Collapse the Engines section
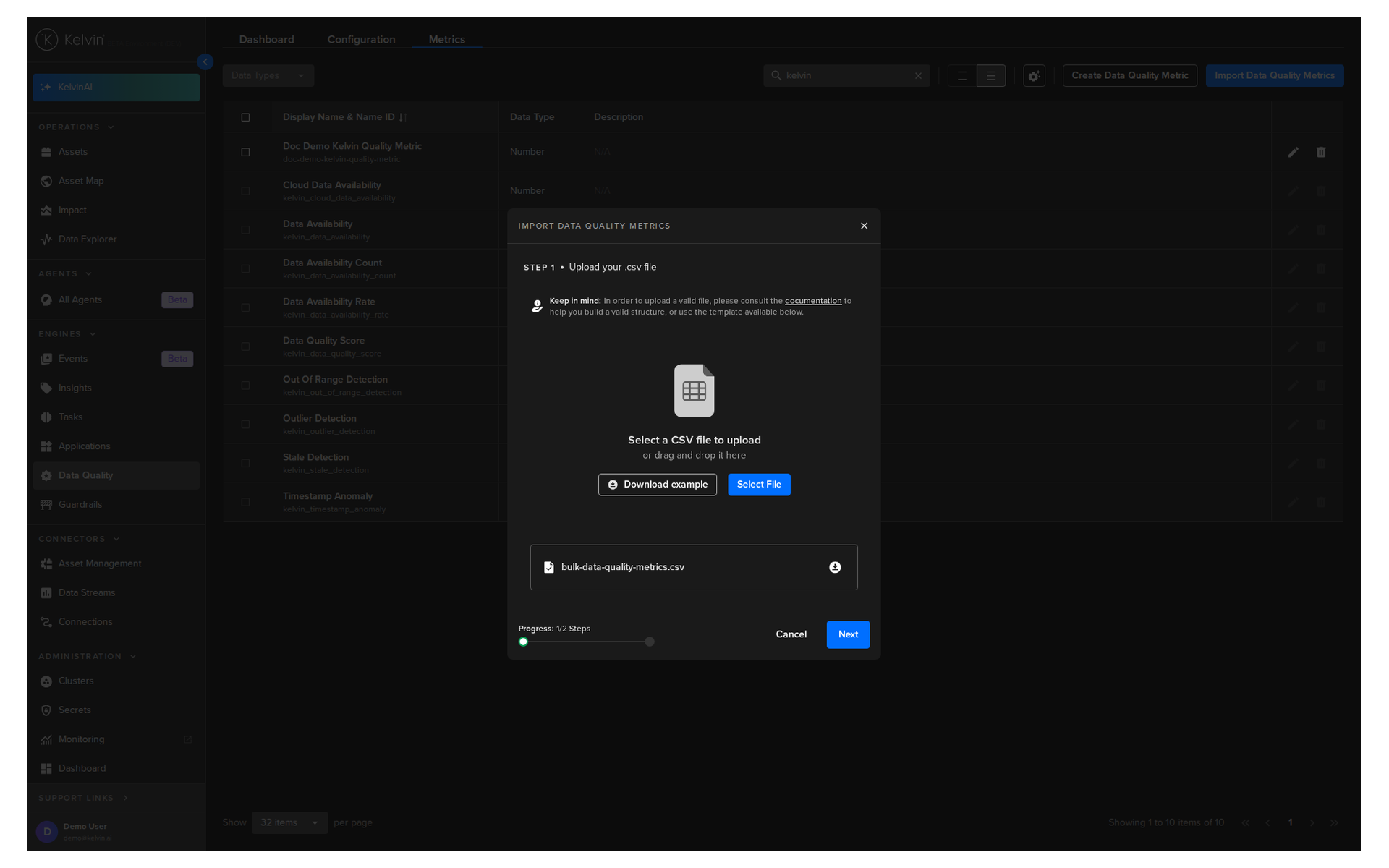This screenshot has height=868, width=1389. [x=67, y=334]
